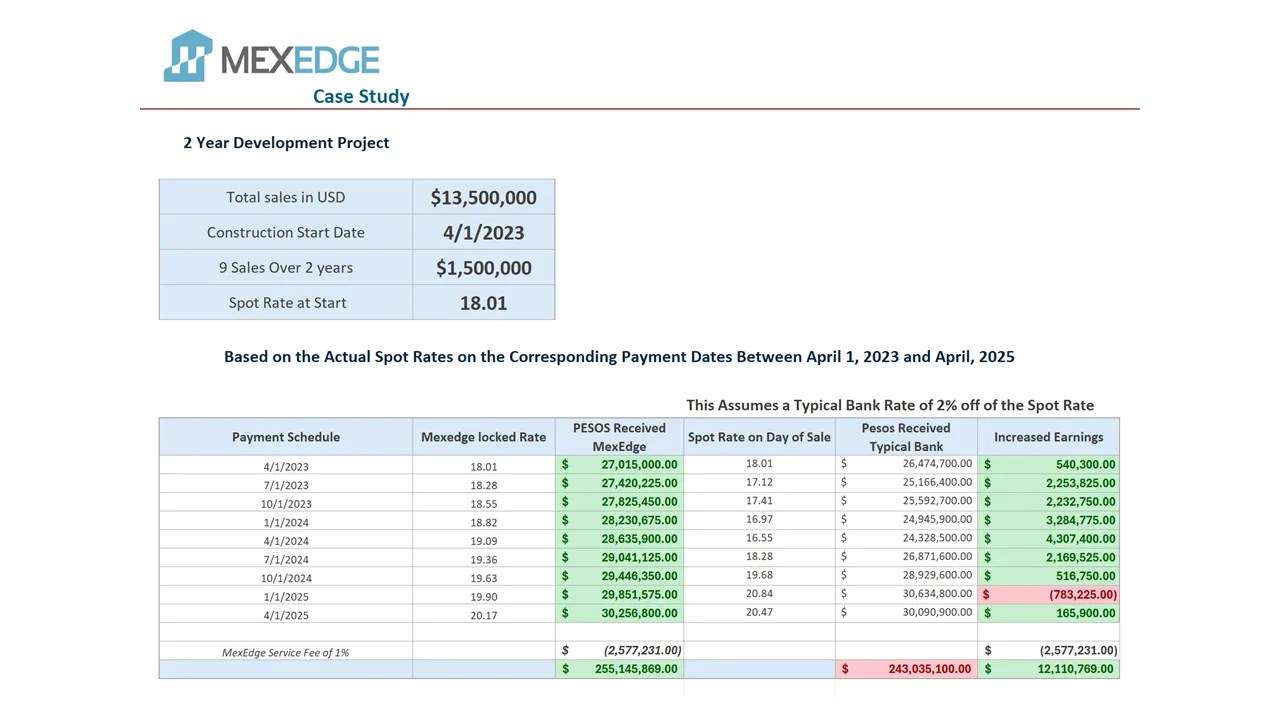Click the 20.84 spot rate cell
This screenshot has width=1280, height=720.
tap(759, 594)
